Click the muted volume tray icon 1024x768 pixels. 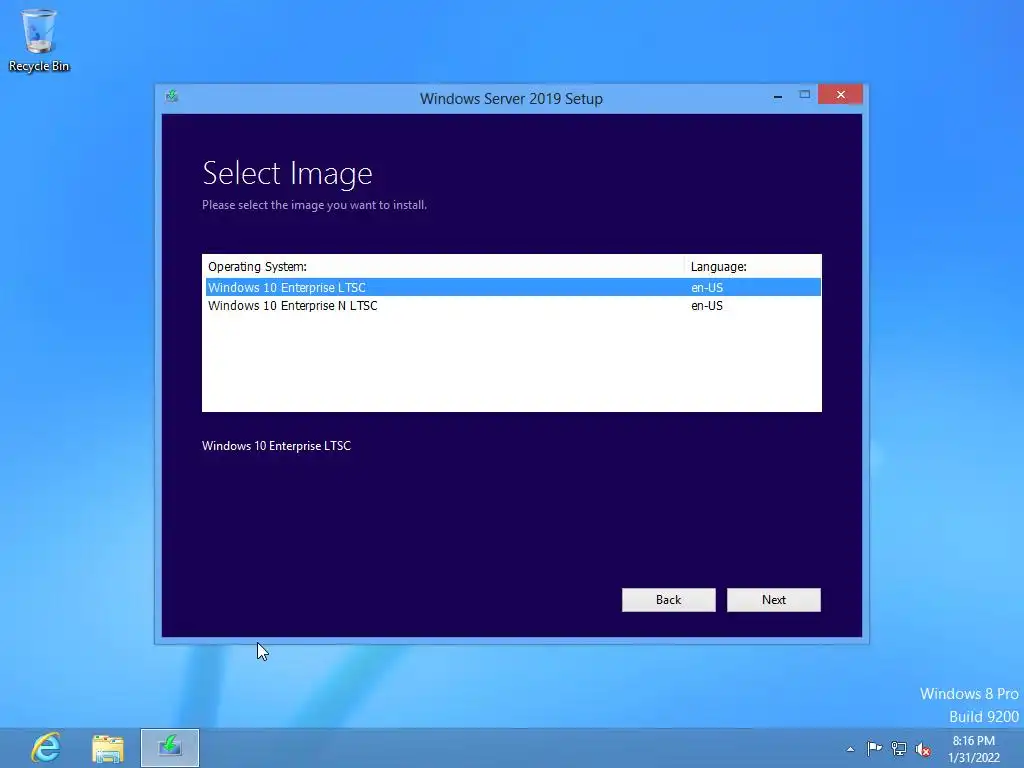pos(923,749)
